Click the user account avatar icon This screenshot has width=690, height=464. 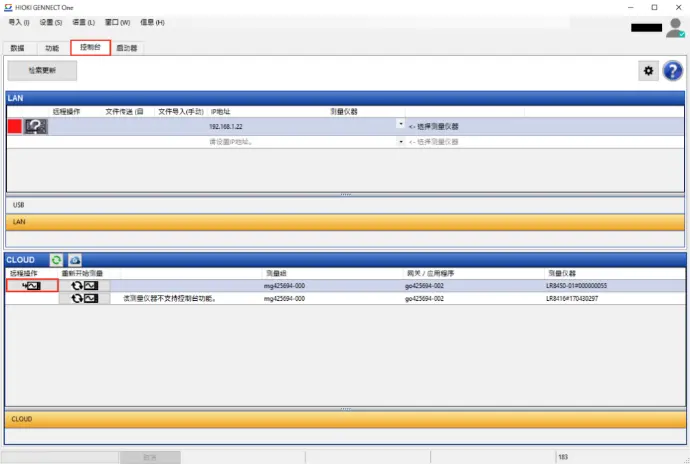[675, 27]
